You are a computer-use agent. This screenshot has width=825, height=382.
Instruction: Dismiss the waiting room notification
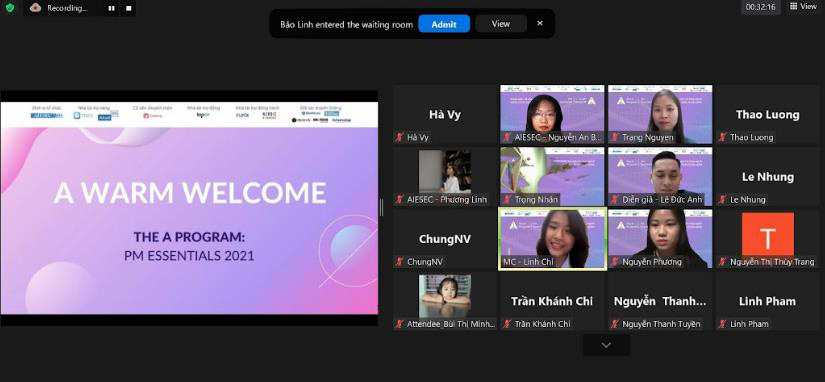(540, 23)
